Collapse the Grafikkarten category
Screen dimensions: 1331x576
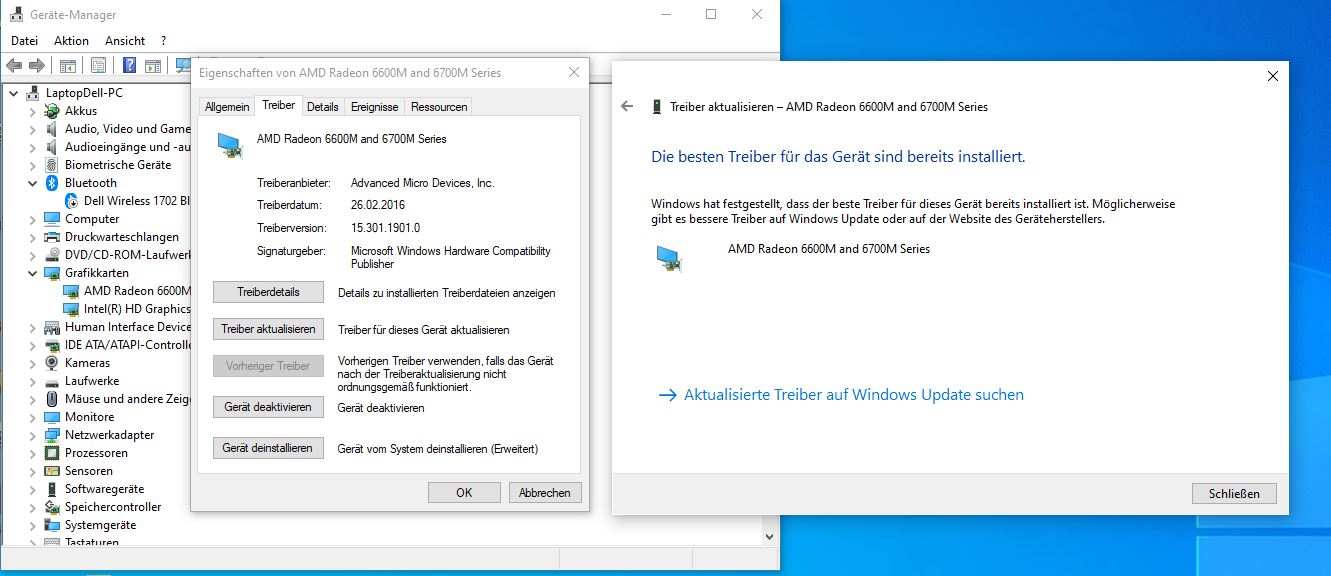pos(32,273)
